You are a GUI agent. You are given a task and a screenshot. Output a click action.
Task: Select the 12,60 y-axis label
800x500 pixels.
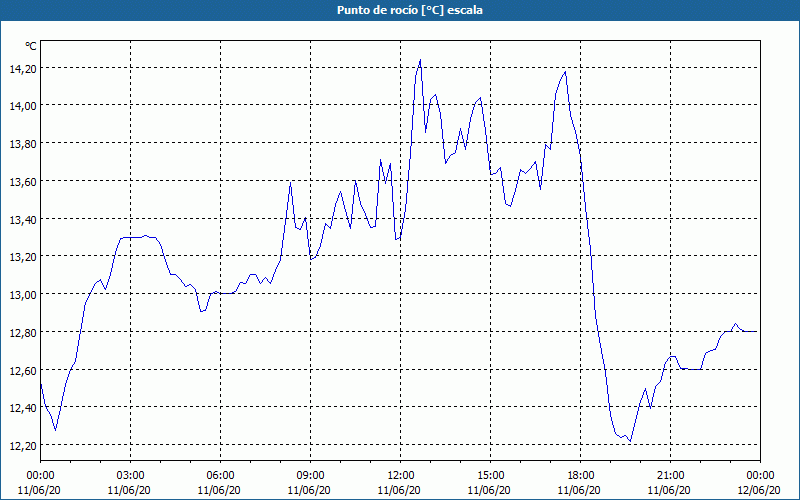(x=23, y=370)
